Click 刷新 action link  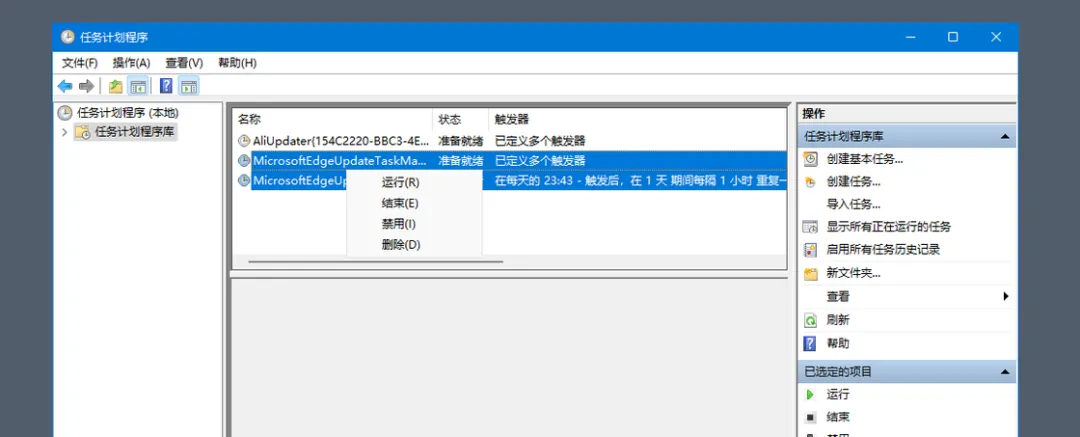(x=838, y=320)
